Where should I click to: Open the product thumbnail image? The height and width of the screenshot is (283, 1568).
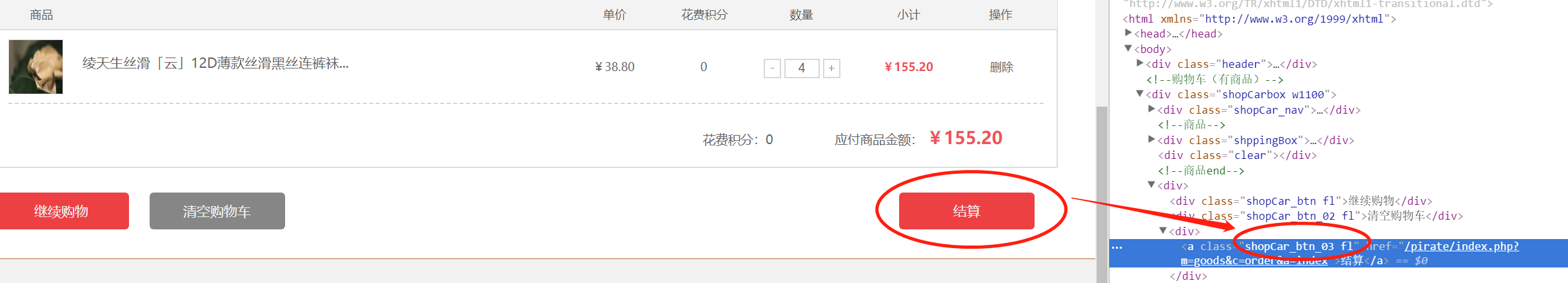pos(35,67)
